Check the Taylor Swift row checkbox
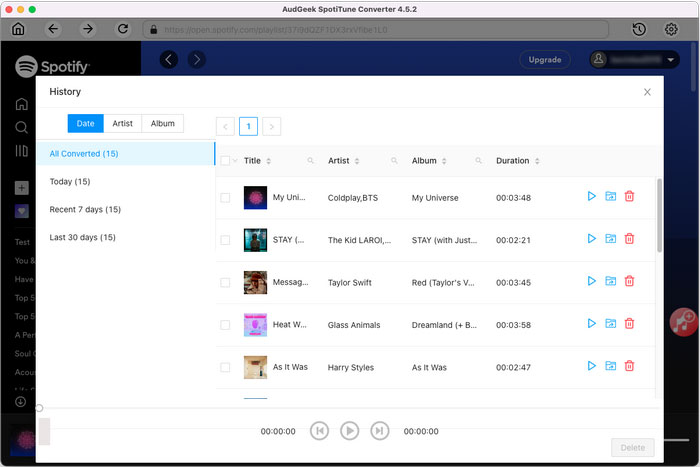 pos(225,283)
